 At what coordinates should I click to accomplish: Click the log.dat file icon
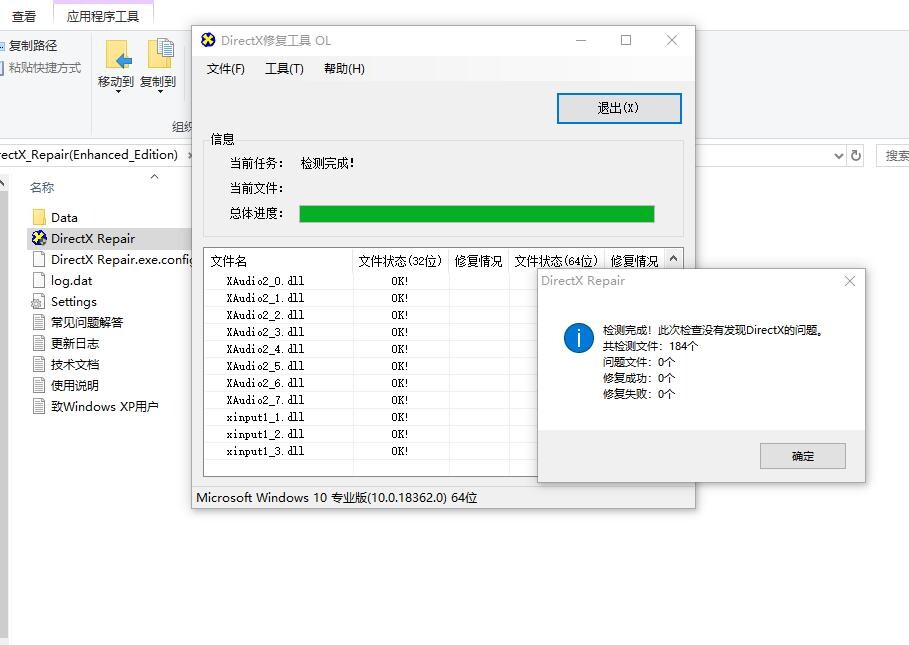click(39, 281)
